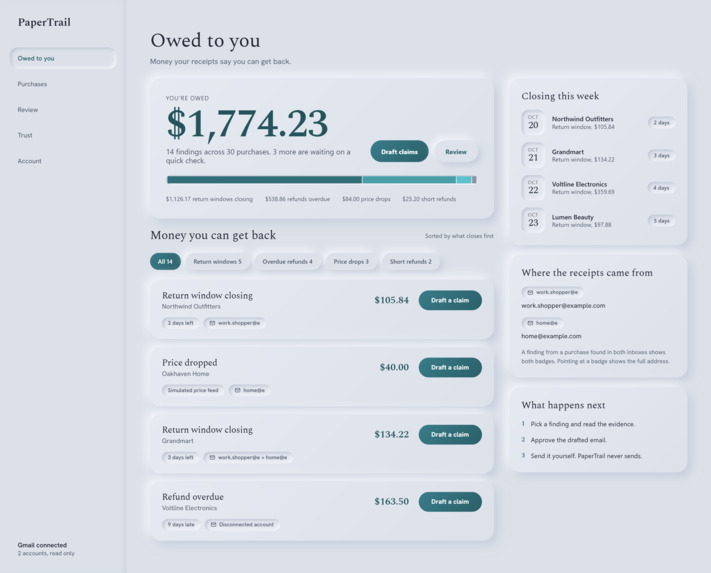Draft a claim for Northwind Outfitters
711x573 pixels.
coord(450,300)
